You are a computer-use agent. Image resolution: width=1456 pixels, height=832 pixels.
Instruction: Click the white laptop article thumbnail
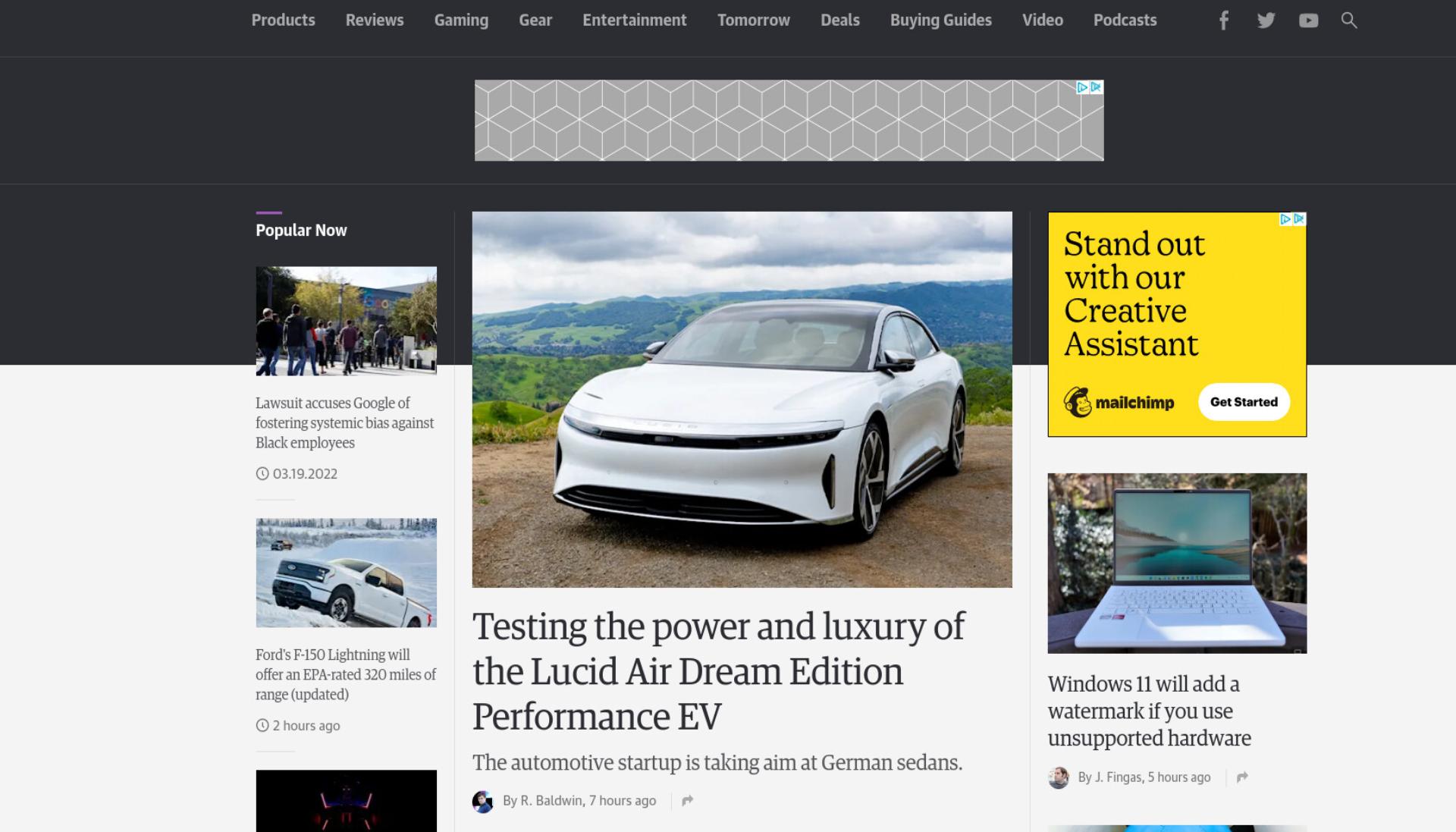[1177, 564]
